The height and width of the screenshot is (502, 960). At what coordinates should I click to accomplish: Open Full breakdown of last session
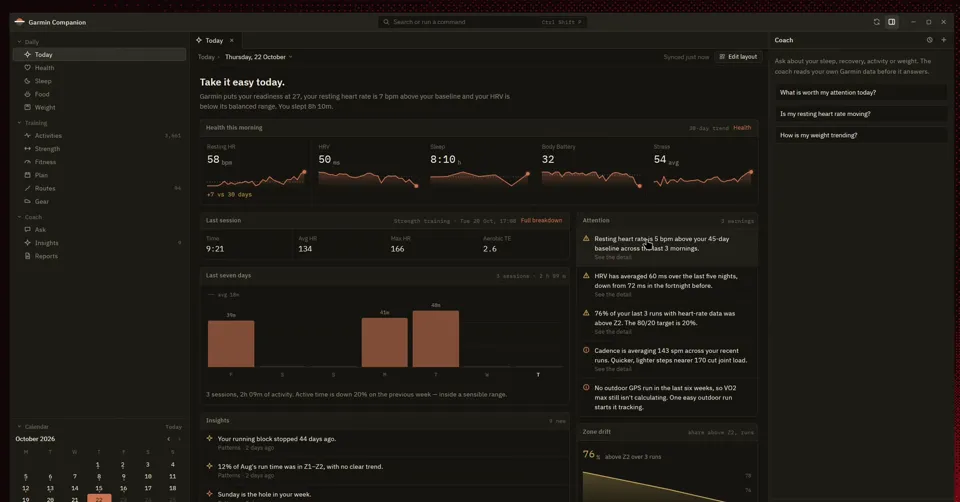(541, 220)
